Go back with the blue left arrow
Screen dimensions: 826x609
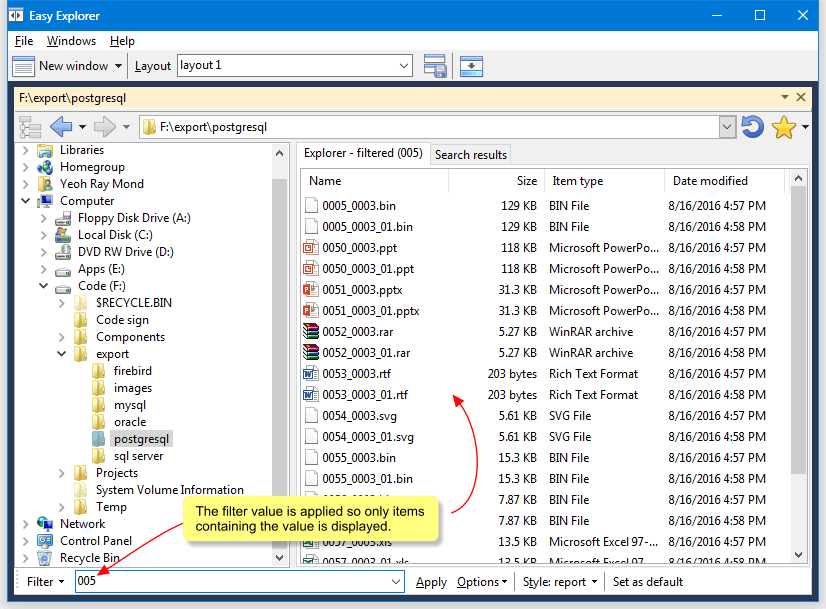click(61, 126)
